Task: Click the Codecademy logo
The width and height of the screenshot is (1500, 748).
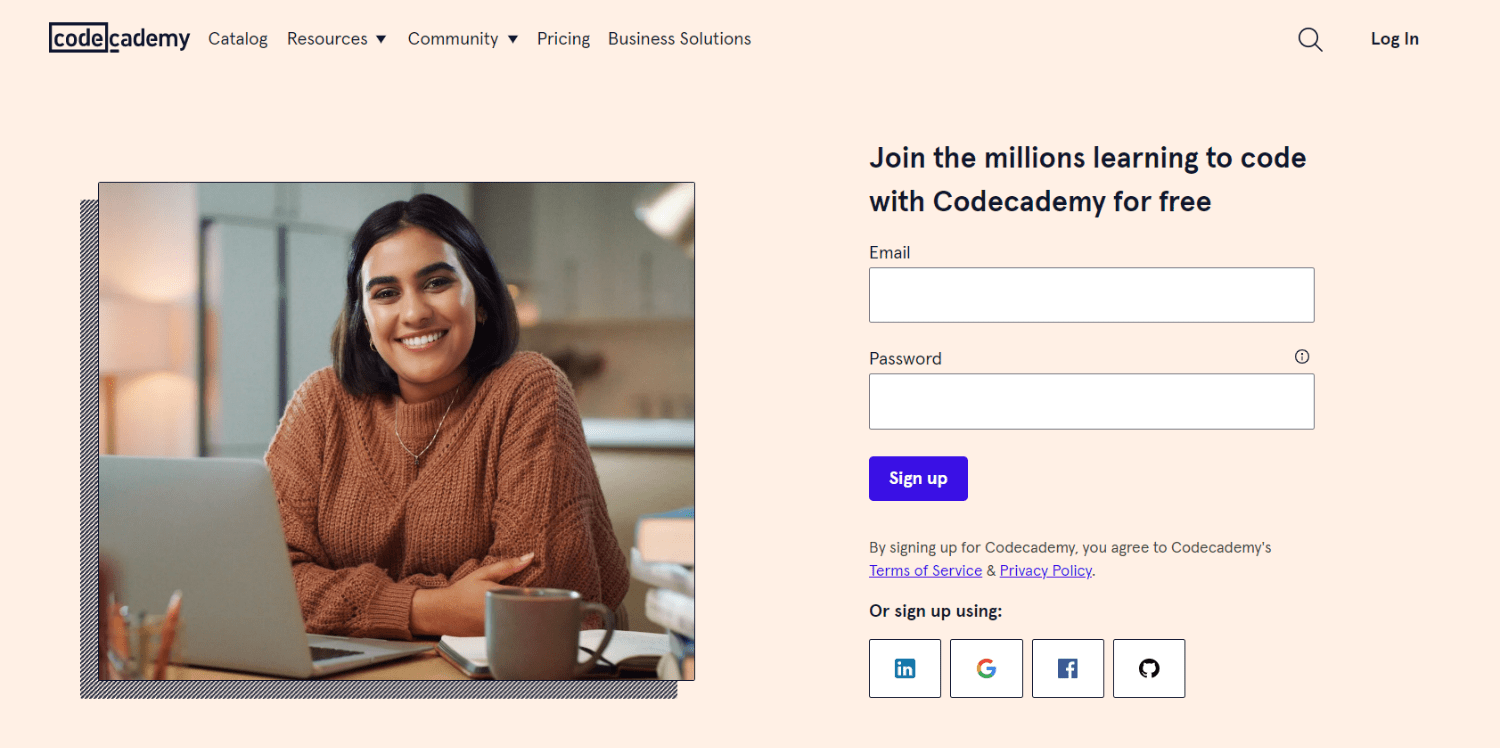Action: [119, 38]
